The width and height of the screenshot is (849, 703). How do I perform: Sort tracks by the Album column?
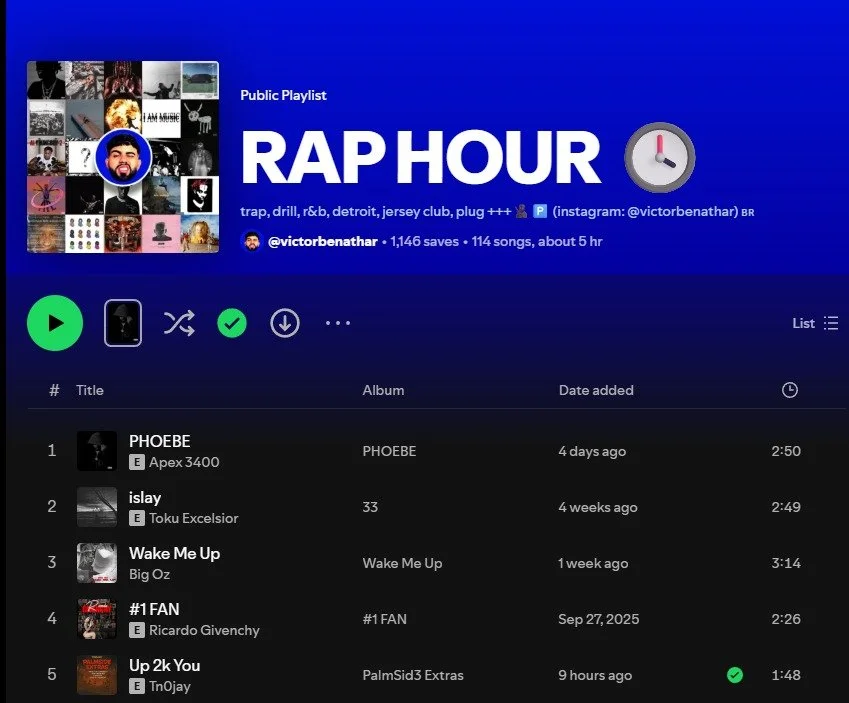tap(383, 390)
